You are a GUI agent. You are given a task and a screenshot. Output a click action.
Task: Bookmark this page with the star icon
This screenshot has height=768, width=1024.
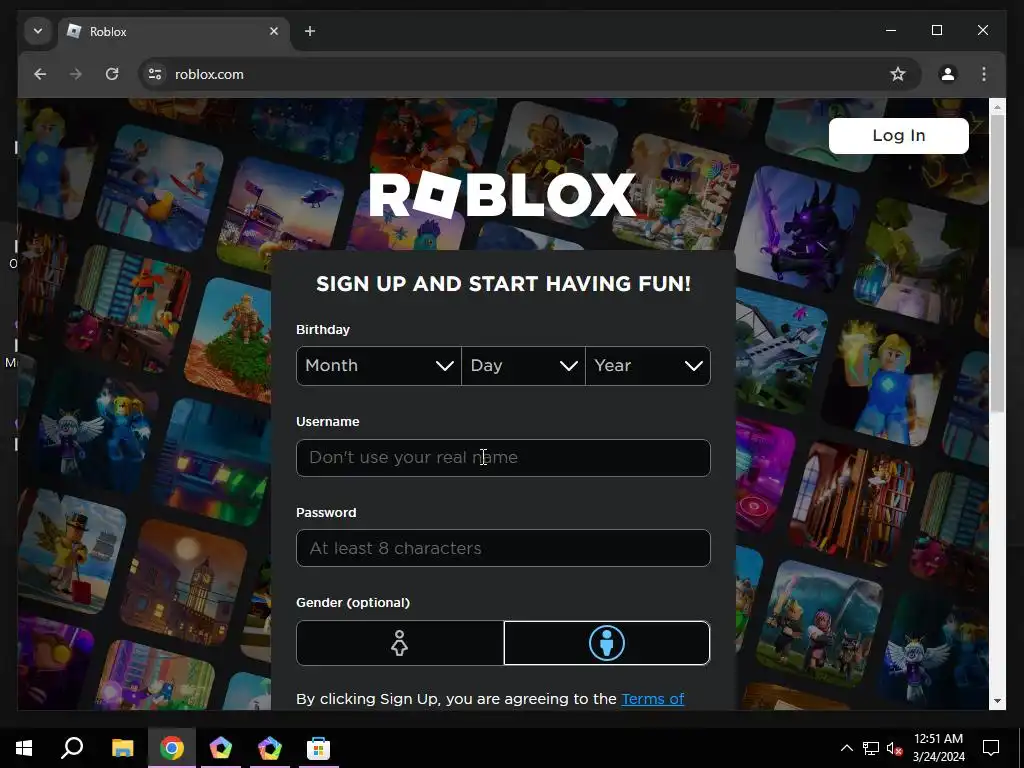(898, 74)
